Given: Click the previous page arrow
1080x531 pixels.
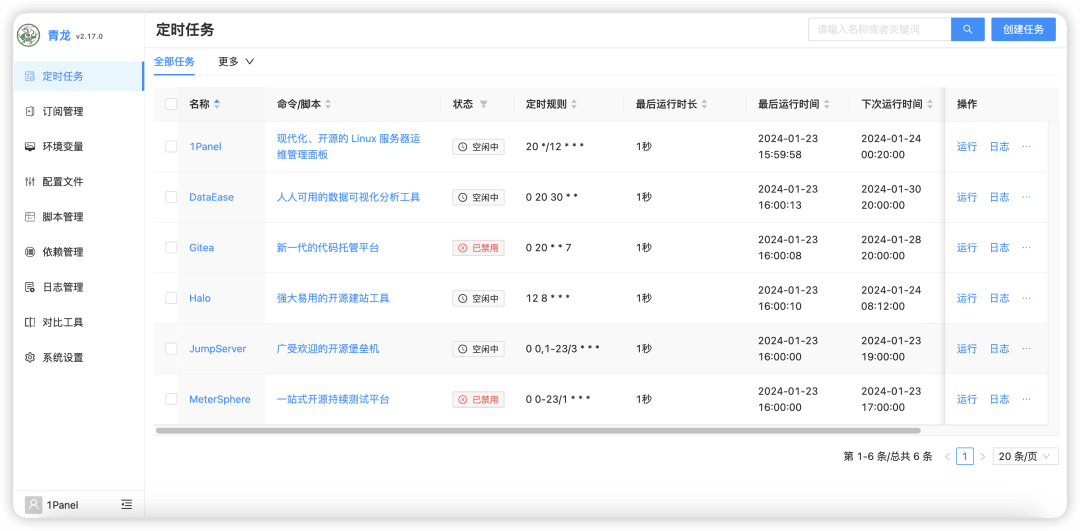Looking at the screenshot, I should click(x=948, y=456).
